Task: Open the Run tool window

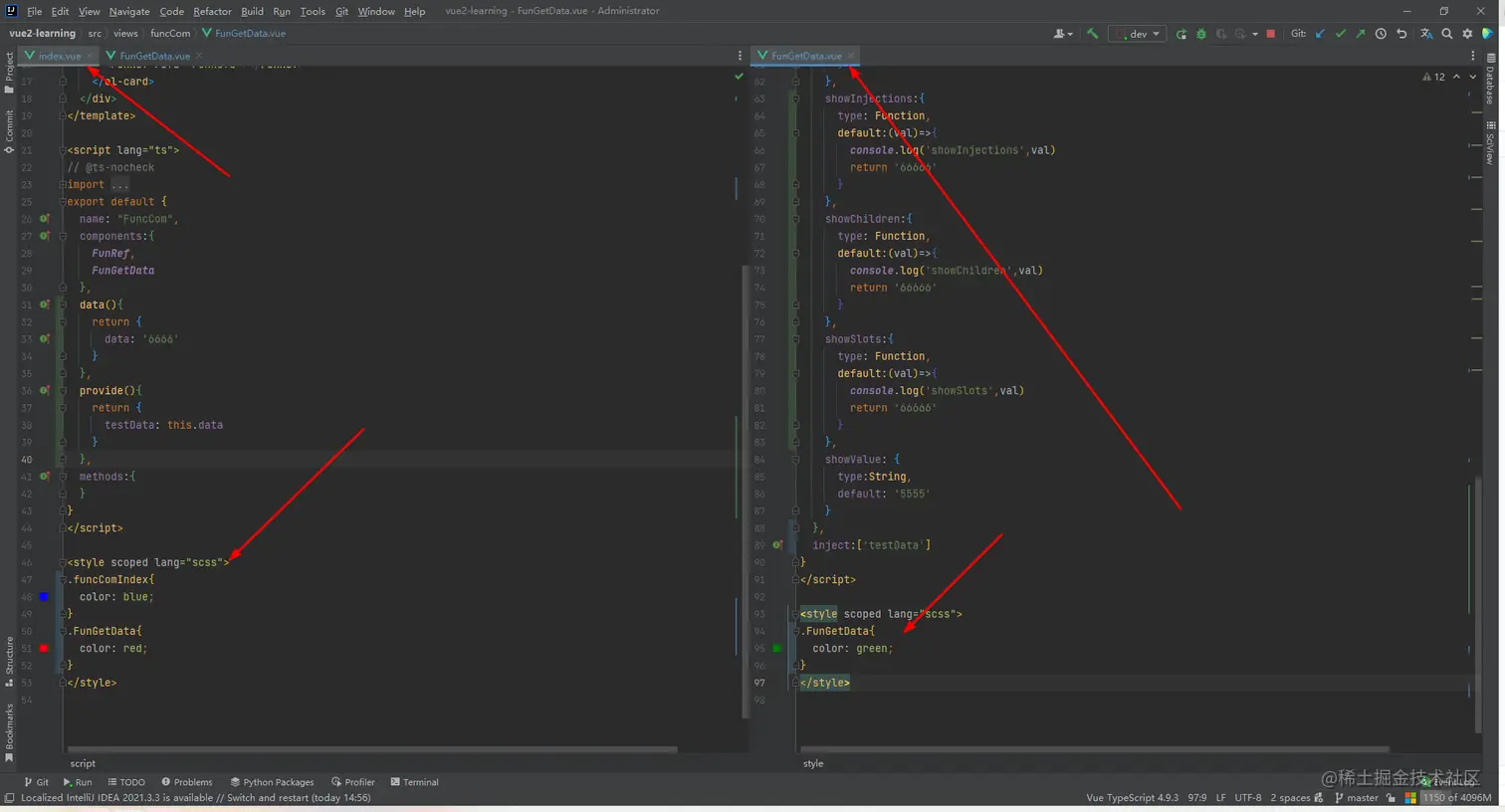Action: pyautogui.click(x=78, y=782)
